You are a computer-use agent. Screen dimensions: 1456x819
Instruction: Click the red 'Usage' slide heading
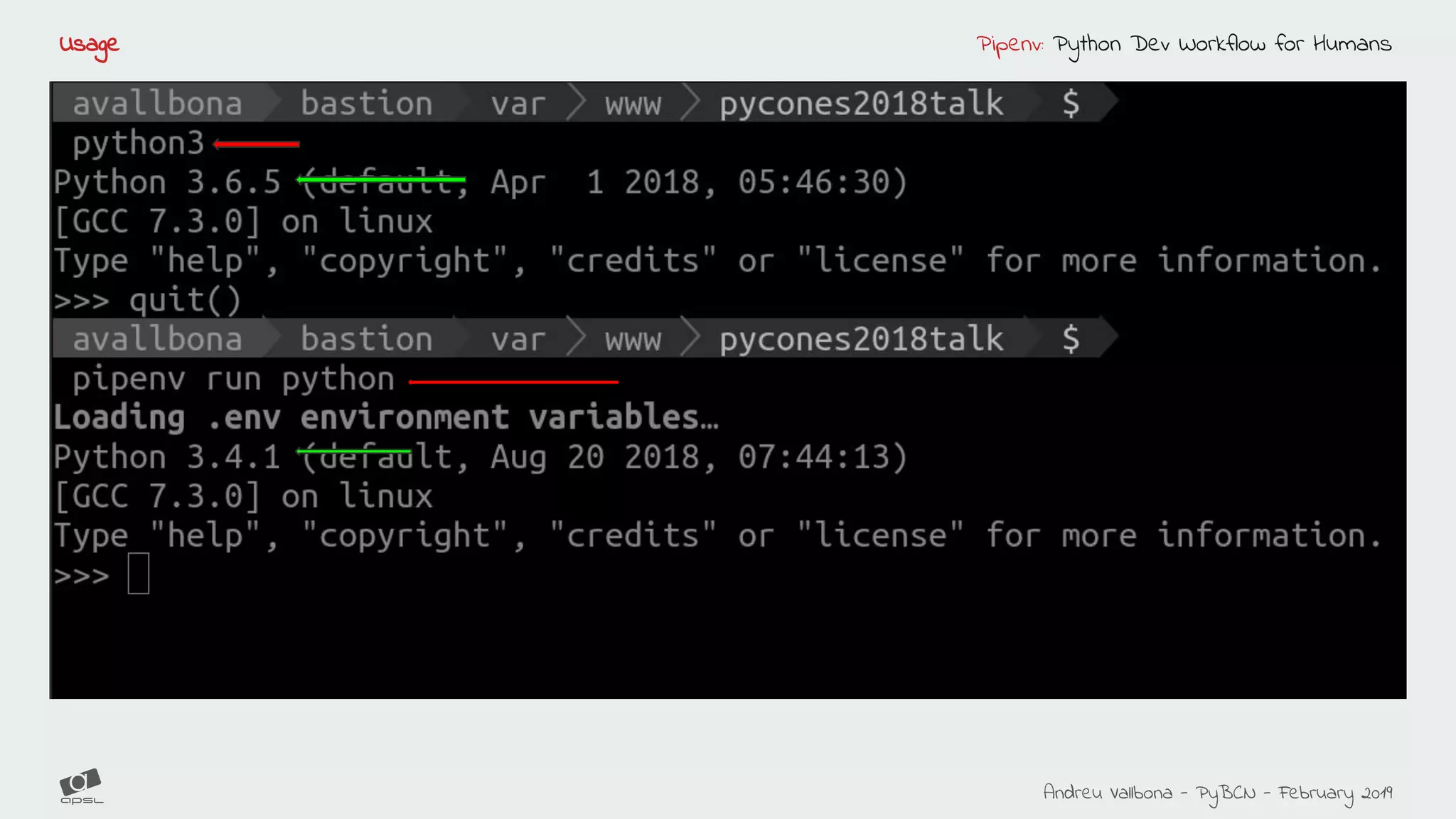(89, 45)
